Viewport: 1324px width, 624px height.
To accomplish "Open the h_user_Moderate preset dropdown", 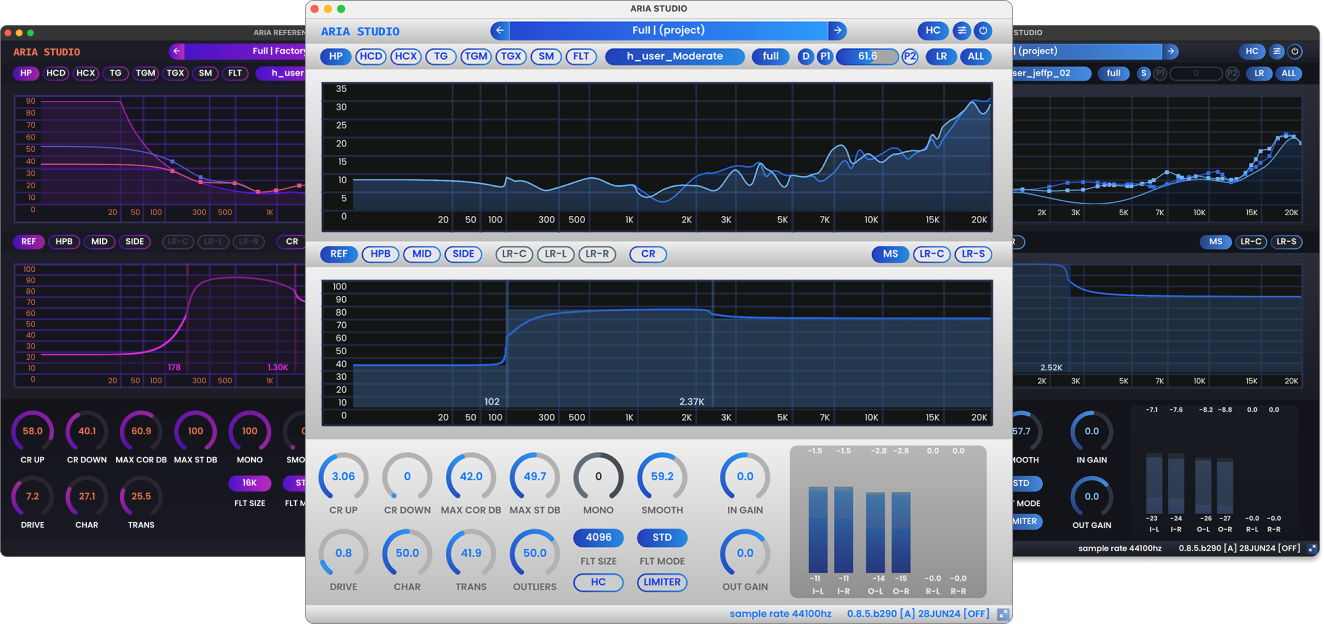I will (675, 57).
